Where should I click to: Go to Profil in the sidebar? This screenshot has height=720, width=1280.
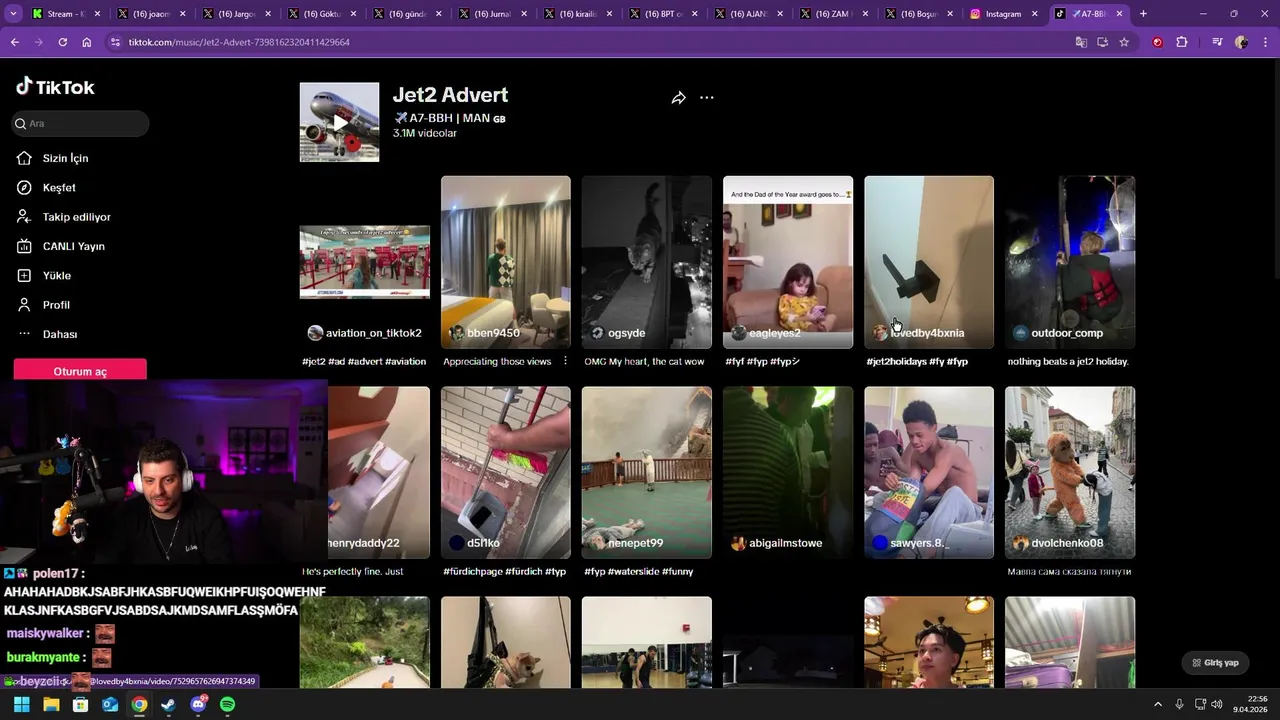(x=56, y=305)
